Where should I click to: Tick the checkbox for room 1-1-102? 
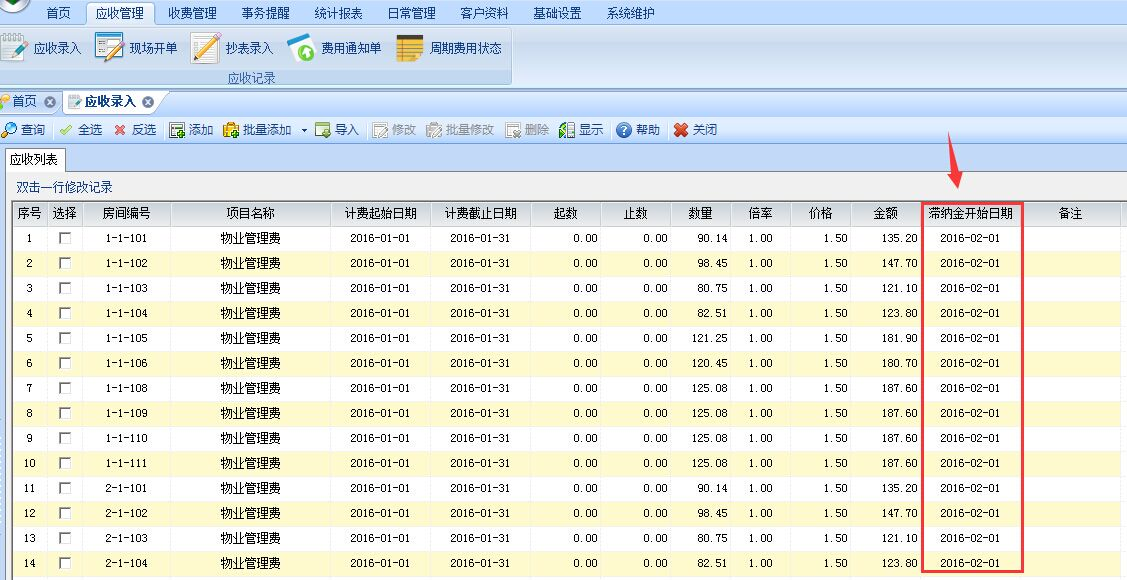(65, 263)
